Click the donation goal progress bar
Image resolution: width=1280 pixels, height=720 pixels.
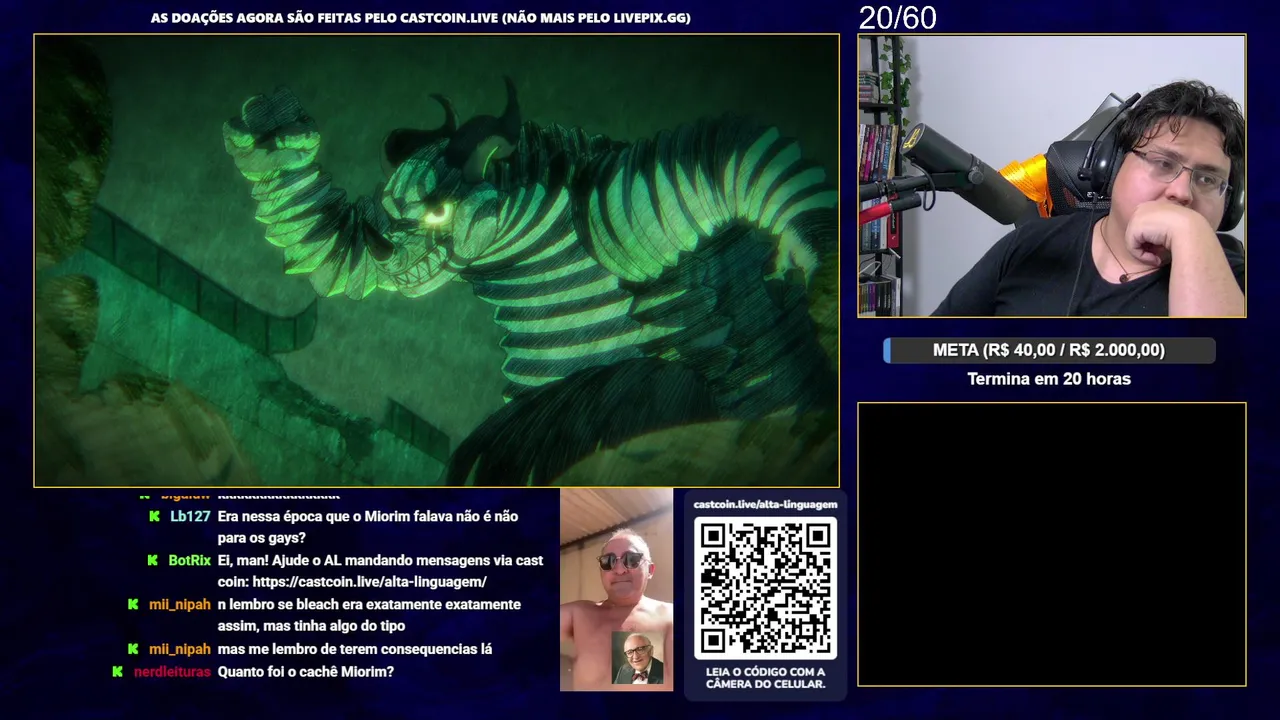[1049, 350]
